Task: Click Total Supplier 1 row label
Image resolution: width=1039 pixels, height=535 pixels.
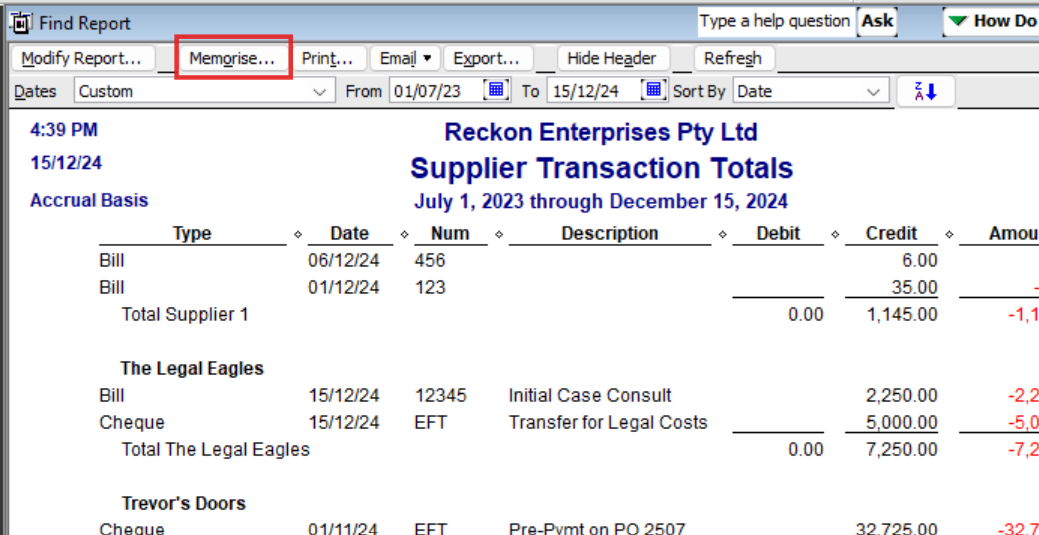Action: point(185,314)
